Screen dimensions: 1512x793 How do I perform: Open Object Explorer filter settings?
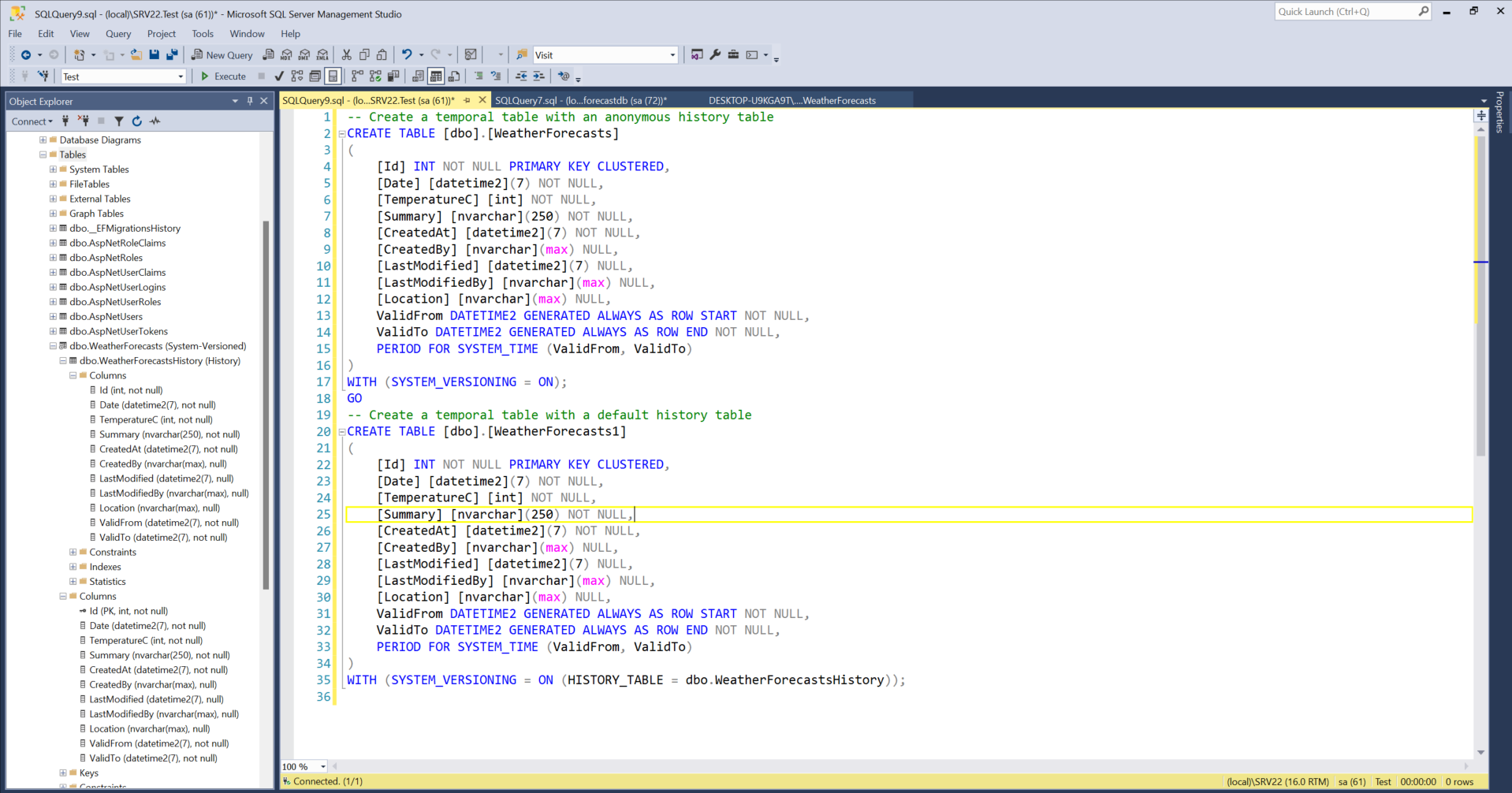coord(118,121)
